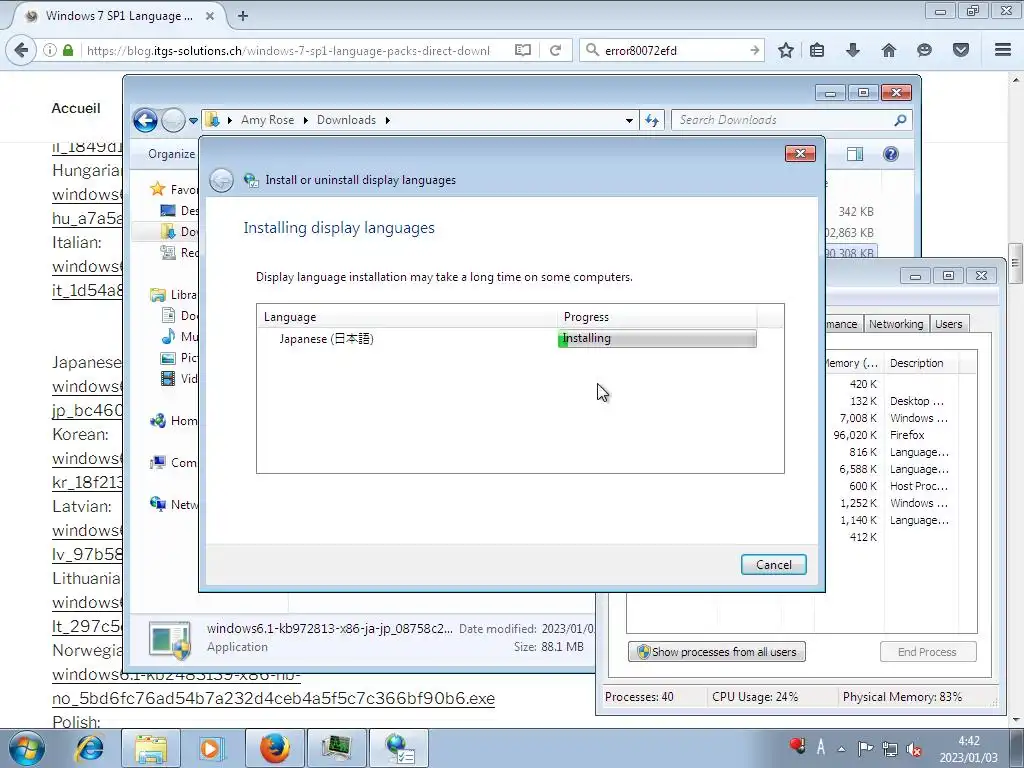Viewport: 1024px width, 768px height.
Task: Select Libraries in Explorer sidebar
Action: click(x=173, y=295)
